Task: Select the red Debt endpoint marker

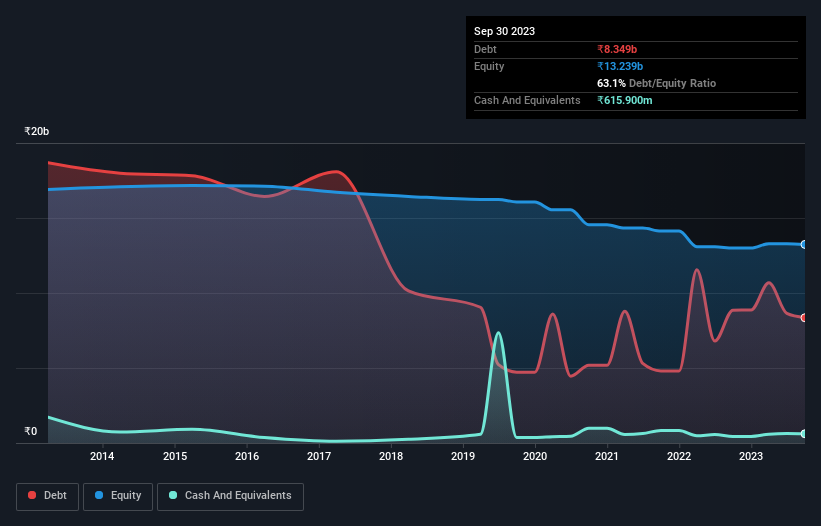Action: click(x=804, y=318)
